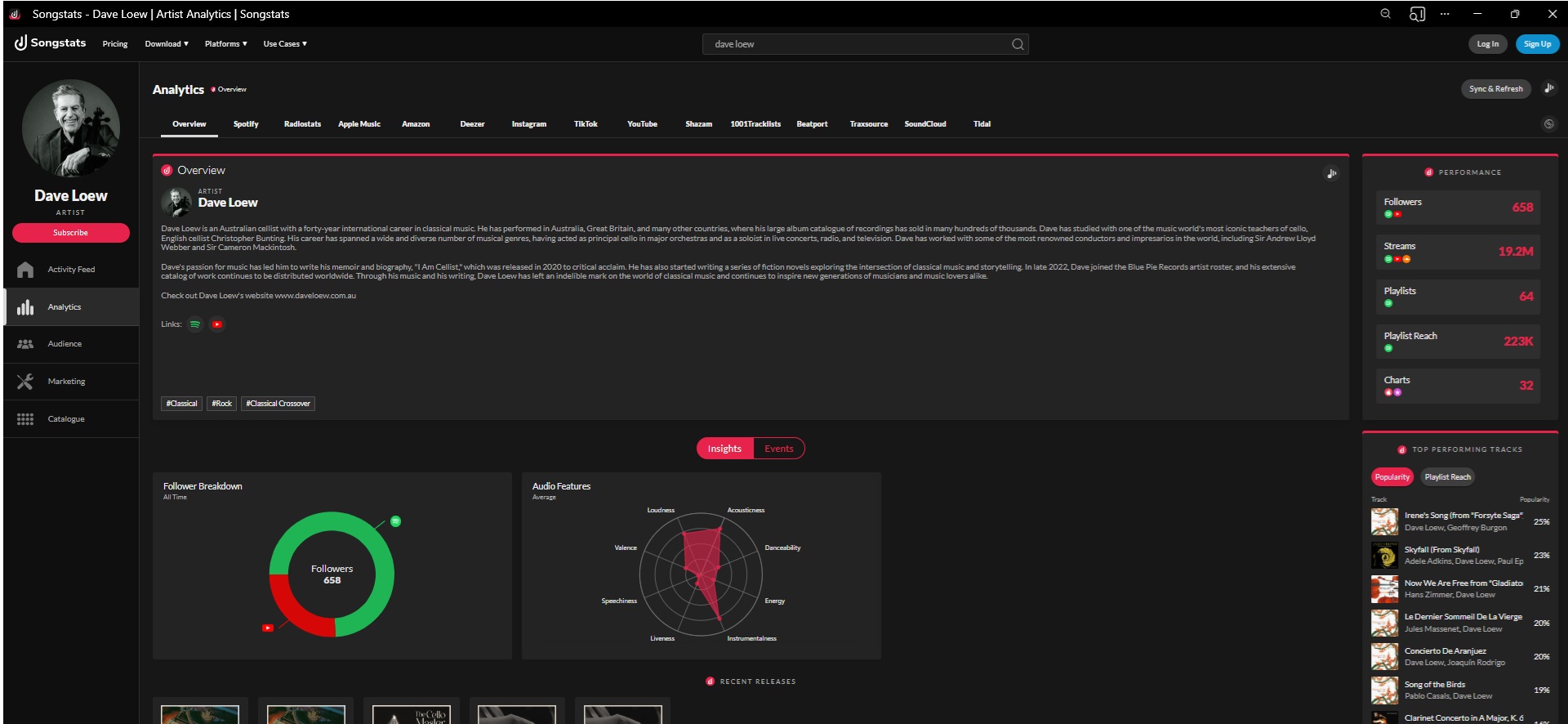The height and width of the screenshot is (724, 1568).
Task: Click the #Classical genre tag
Action: tap(181, 404)
